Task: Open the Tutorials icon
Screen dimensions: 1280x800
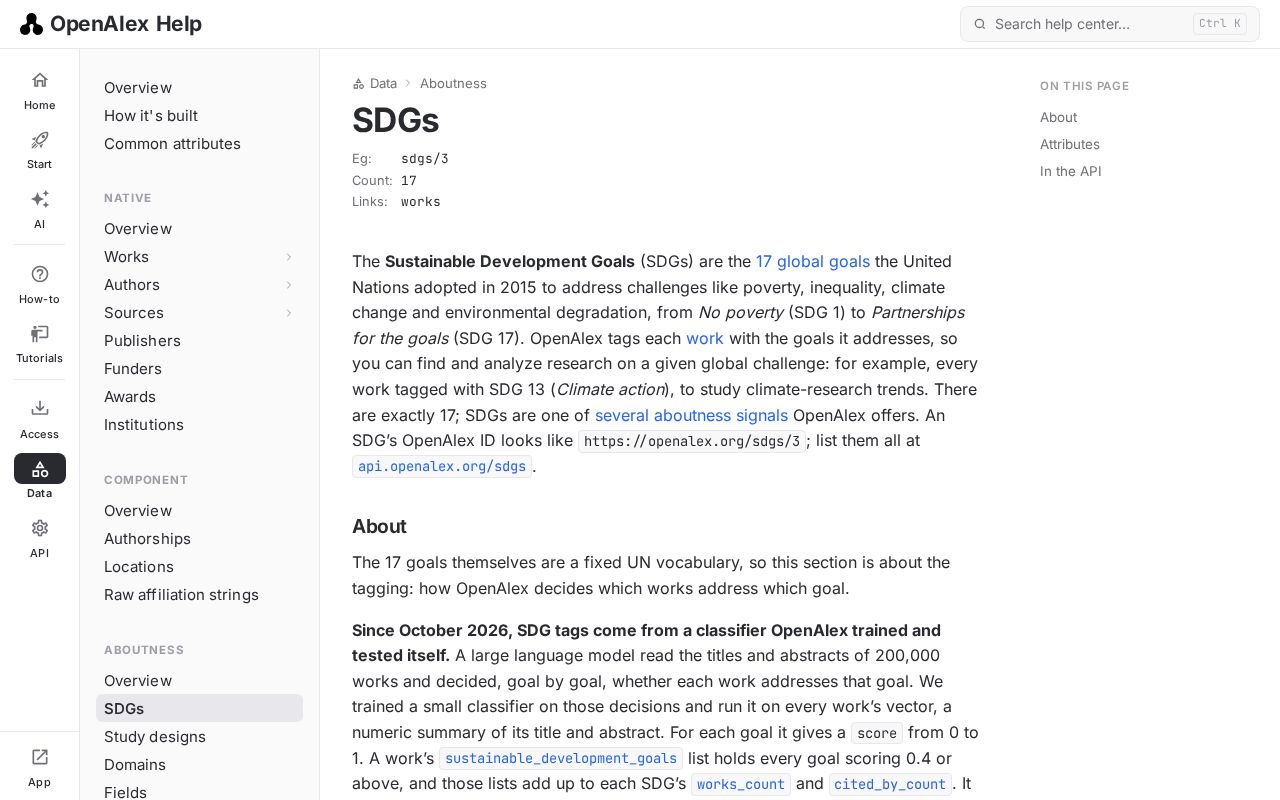Action: click(x=39, y=334)
